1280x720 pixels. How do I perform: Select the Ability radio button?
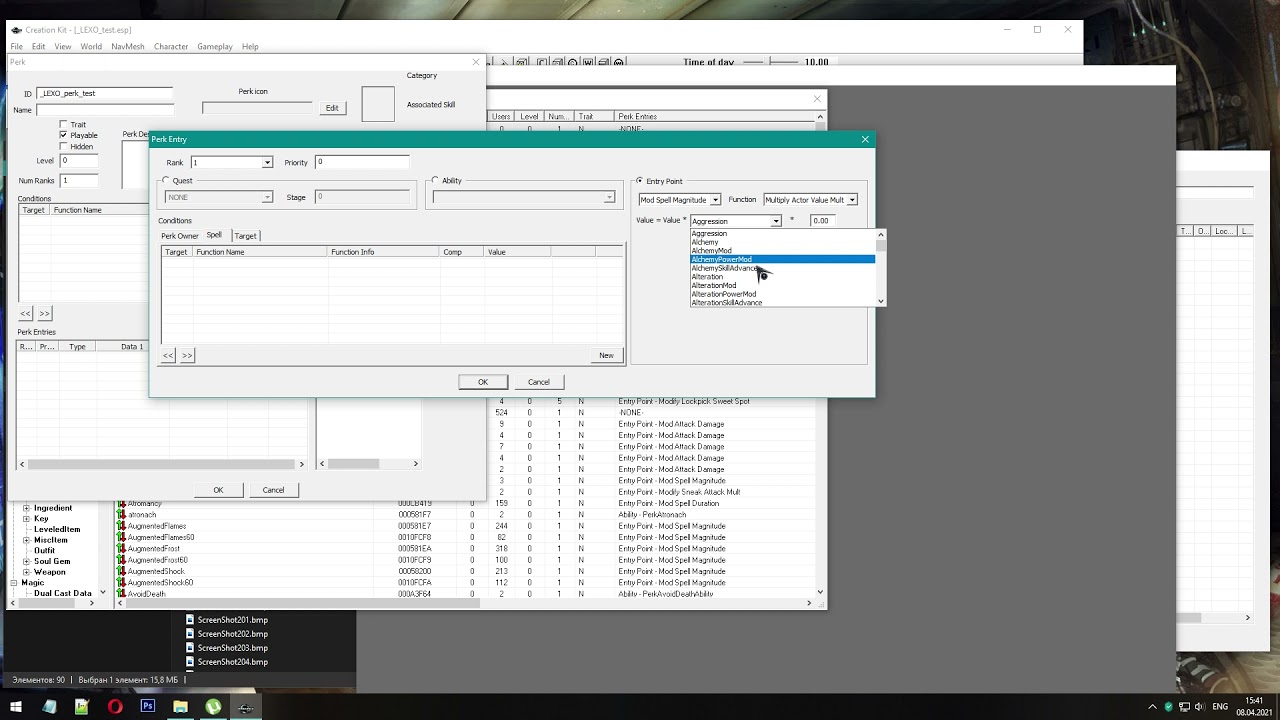coord(435,181)
